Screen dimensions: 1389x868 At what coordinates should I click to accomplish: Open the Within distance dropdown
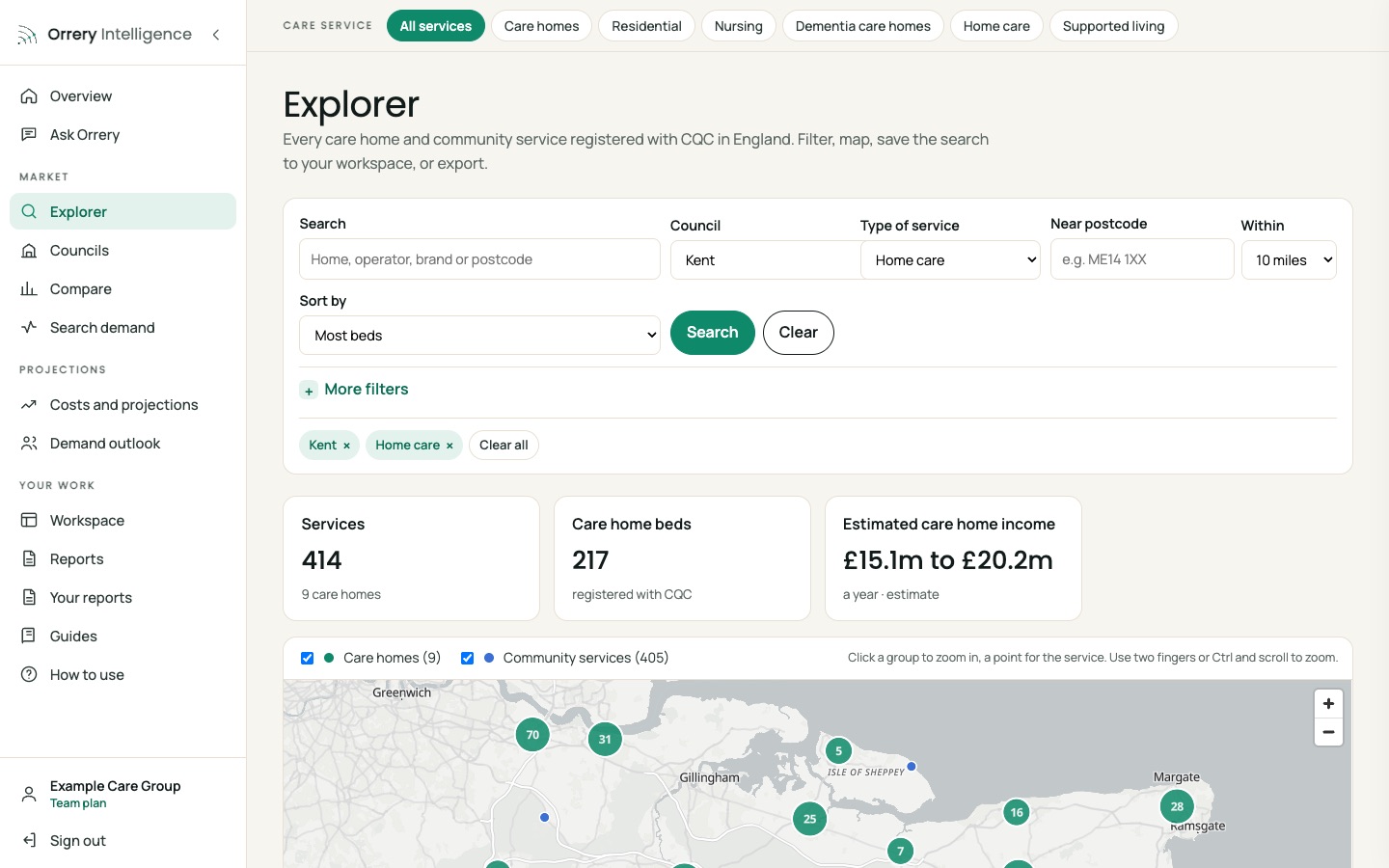pos(1289,260)
